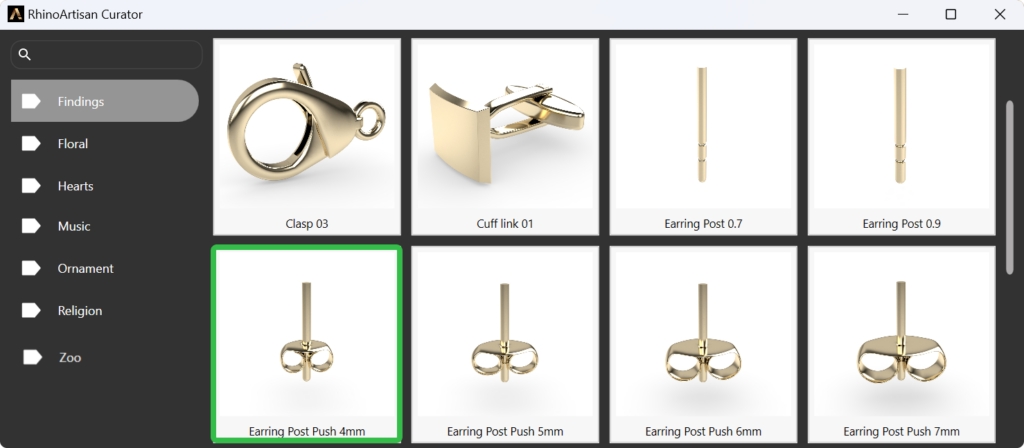Screen dimensions: 1024x448
Task: Select Earring Post Push 5mm item
Action: (505, 344)
